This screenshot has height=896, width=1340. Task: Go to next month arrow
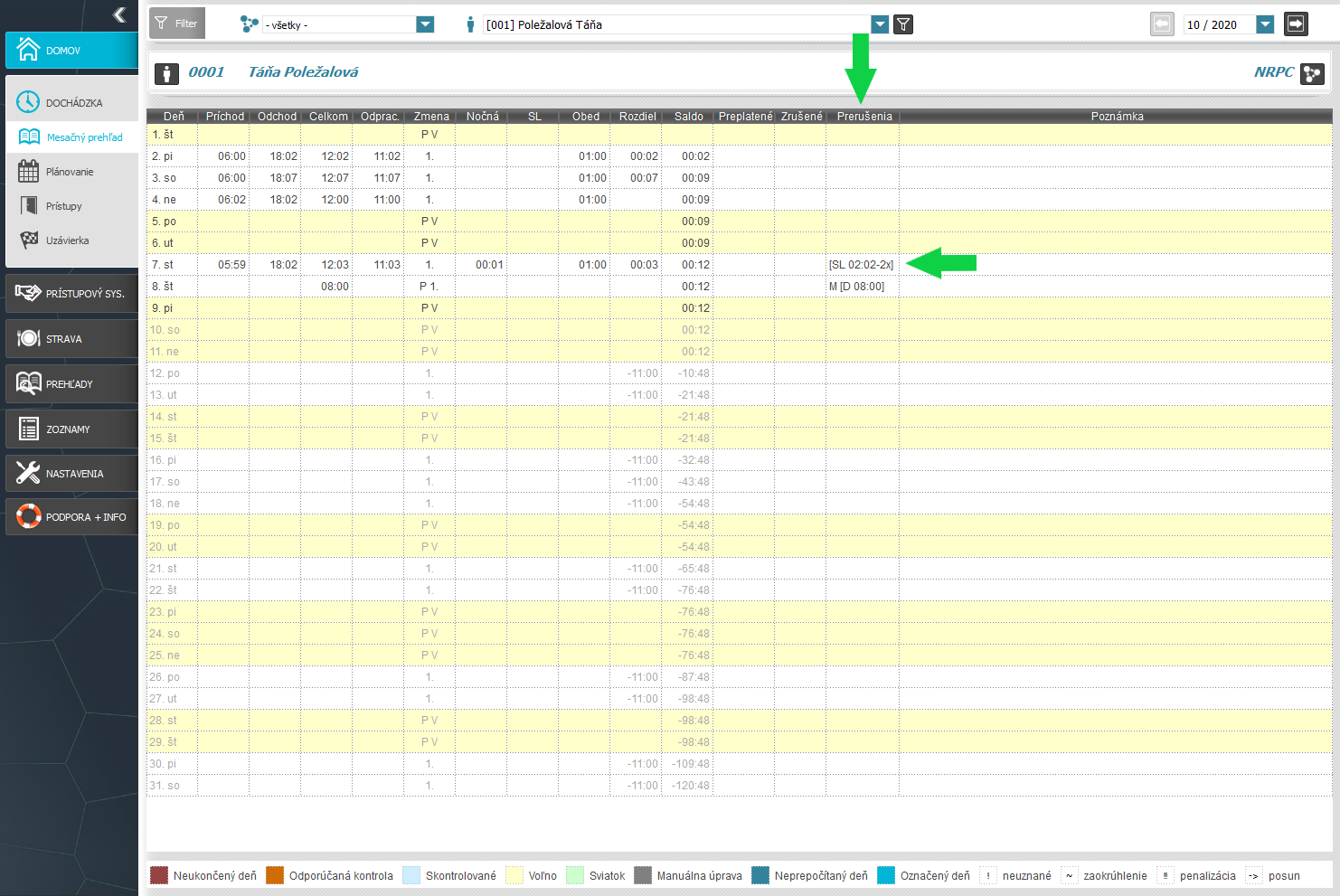coord(1296,24)
